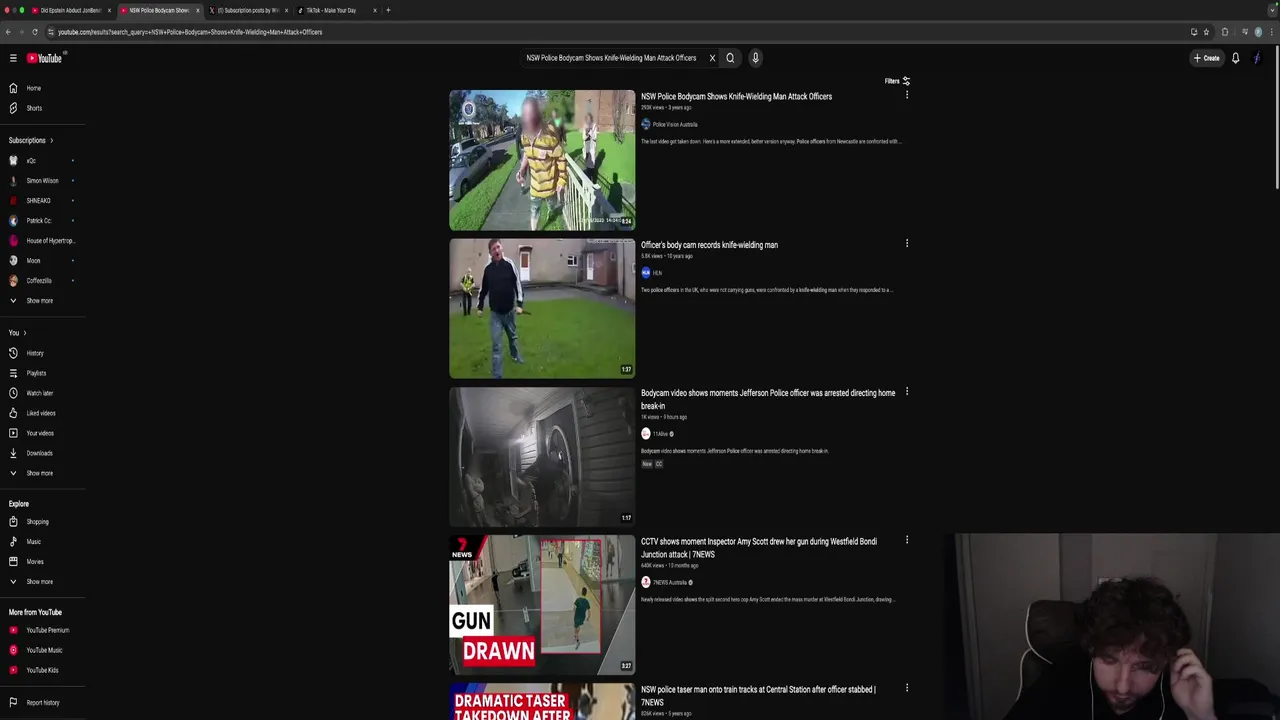Play the NSW Police Bodycam video thumbnail
1280x720 pixels.
[x=542, y=160]
